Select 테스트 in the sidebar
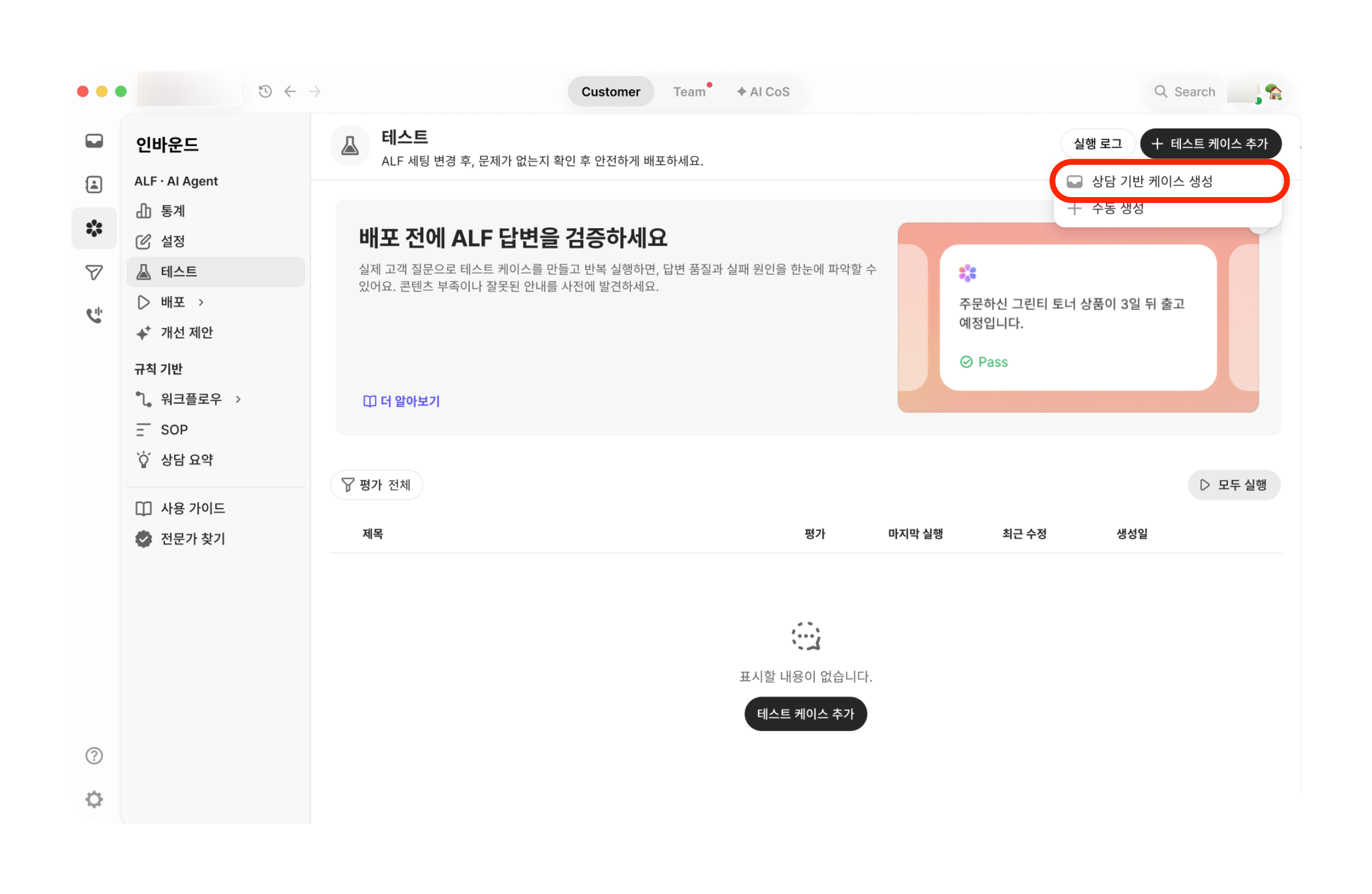Screen dimensions: 1372x894 click(216, 272)
